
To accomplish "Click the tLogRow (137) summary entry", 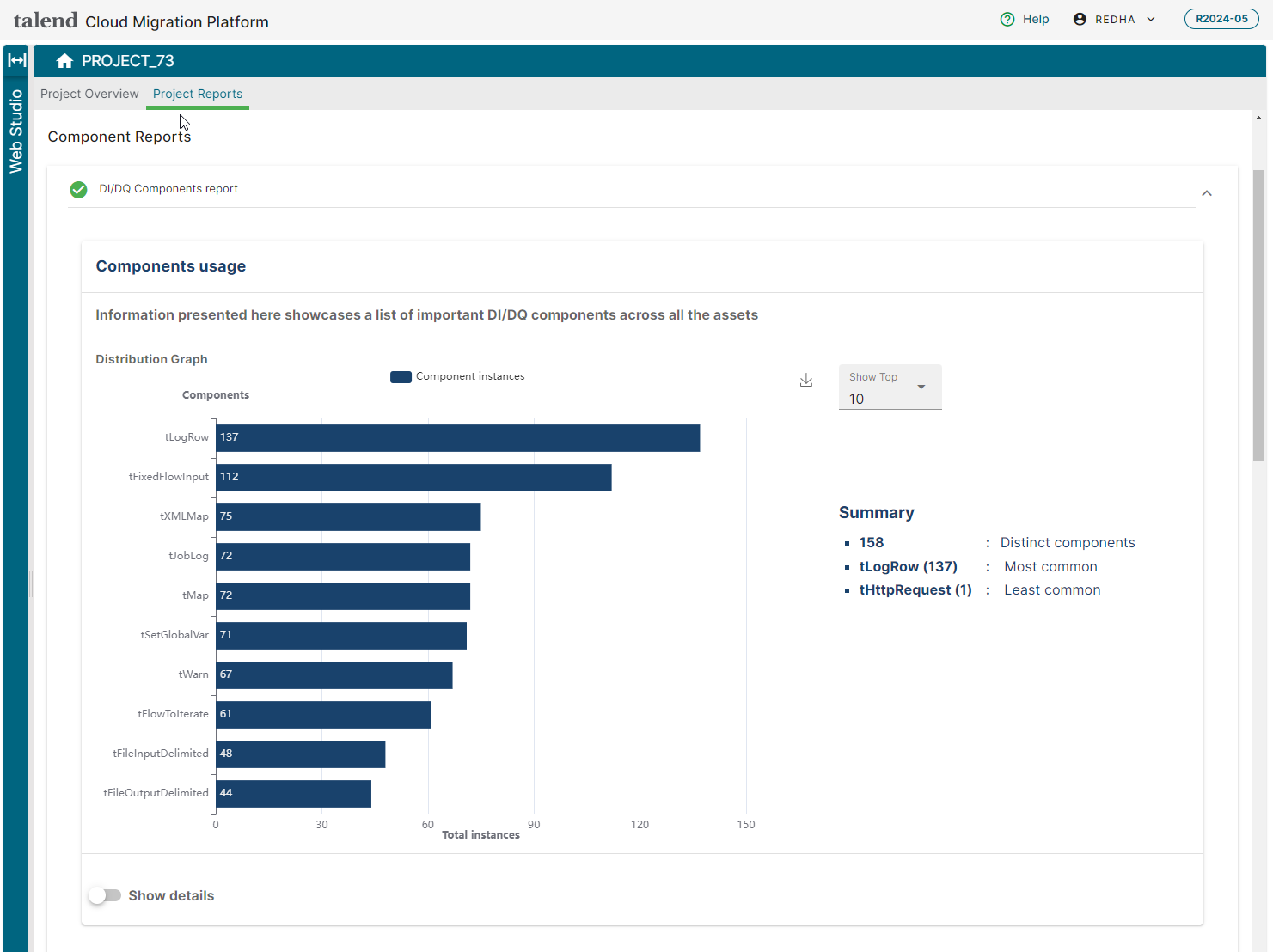I will tap(909, 567).
